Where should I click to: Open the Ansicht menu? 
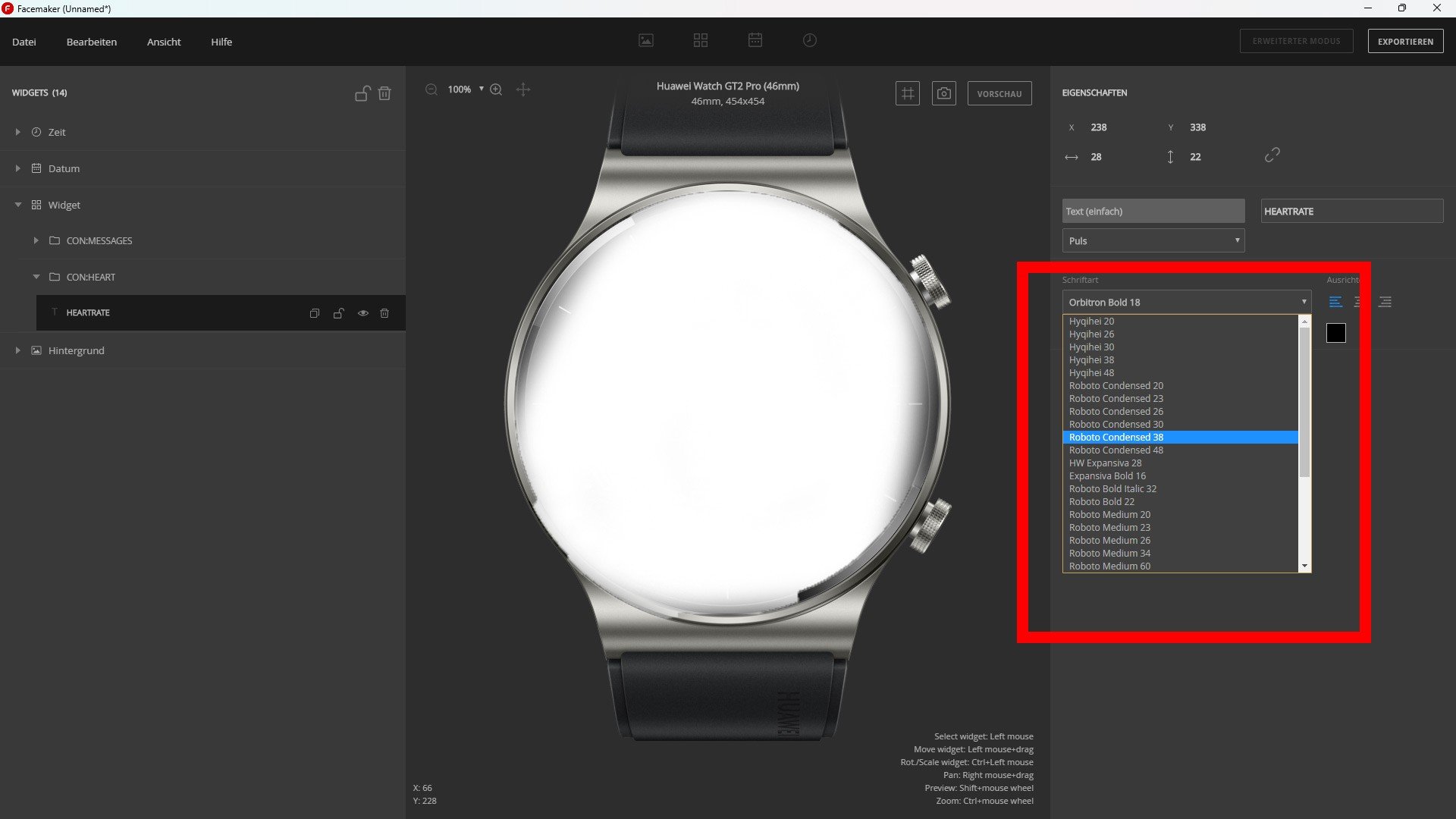coord(164,42)
